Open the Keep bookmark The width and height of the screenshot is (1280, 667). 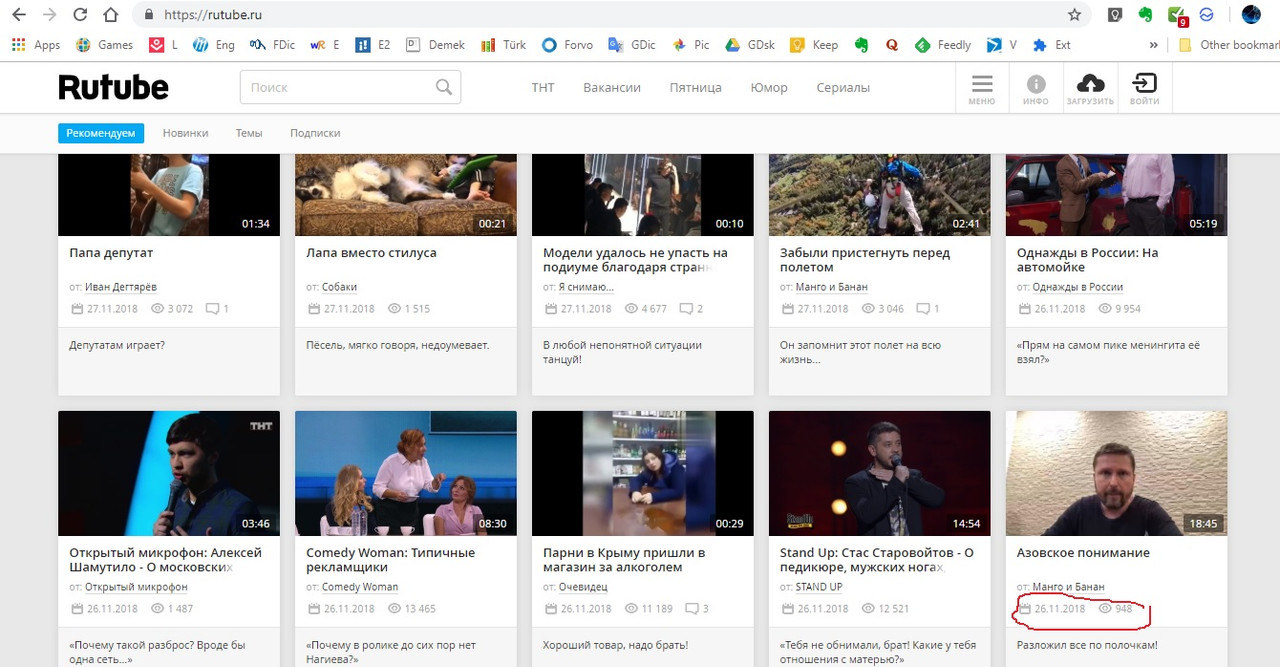tap(814, 45)
